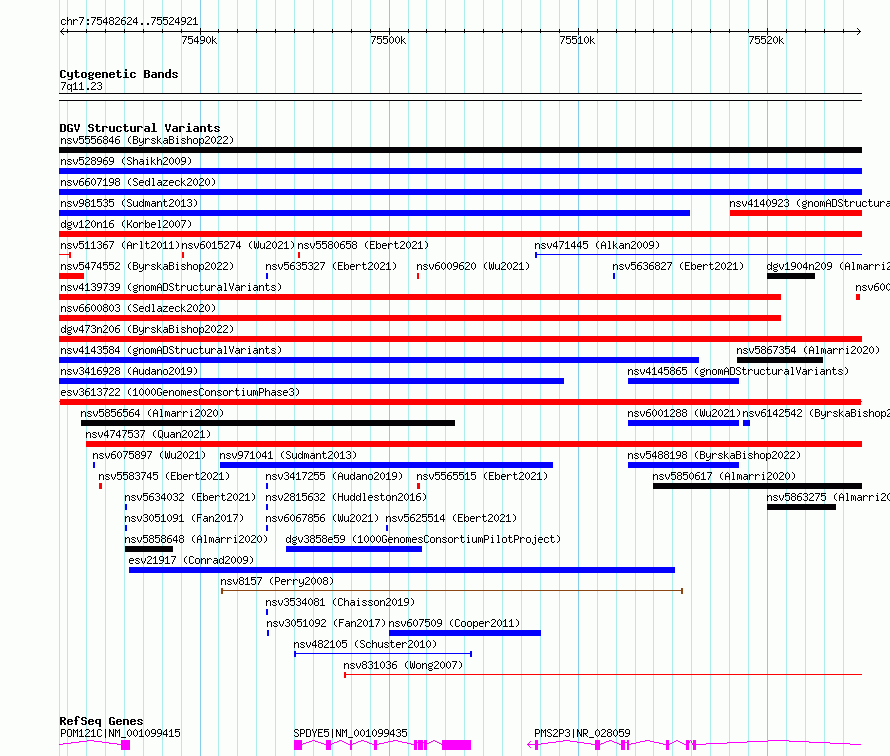Open the nsv3416928 (Audano2019) label
This screenshot has width=890, height=756.
click(129, 371)
